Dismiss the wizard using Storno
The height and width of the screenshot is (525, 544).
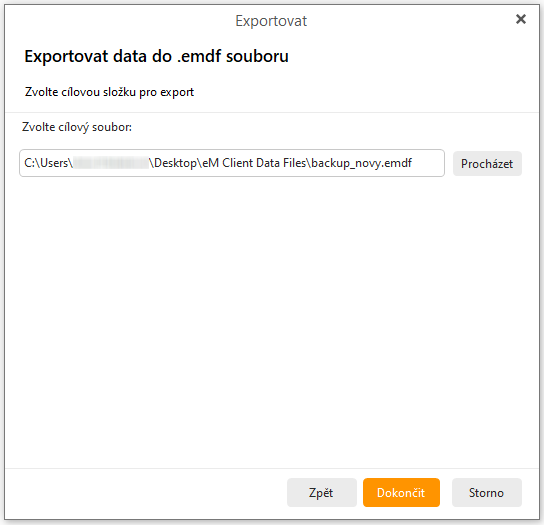tap(487, 492)
